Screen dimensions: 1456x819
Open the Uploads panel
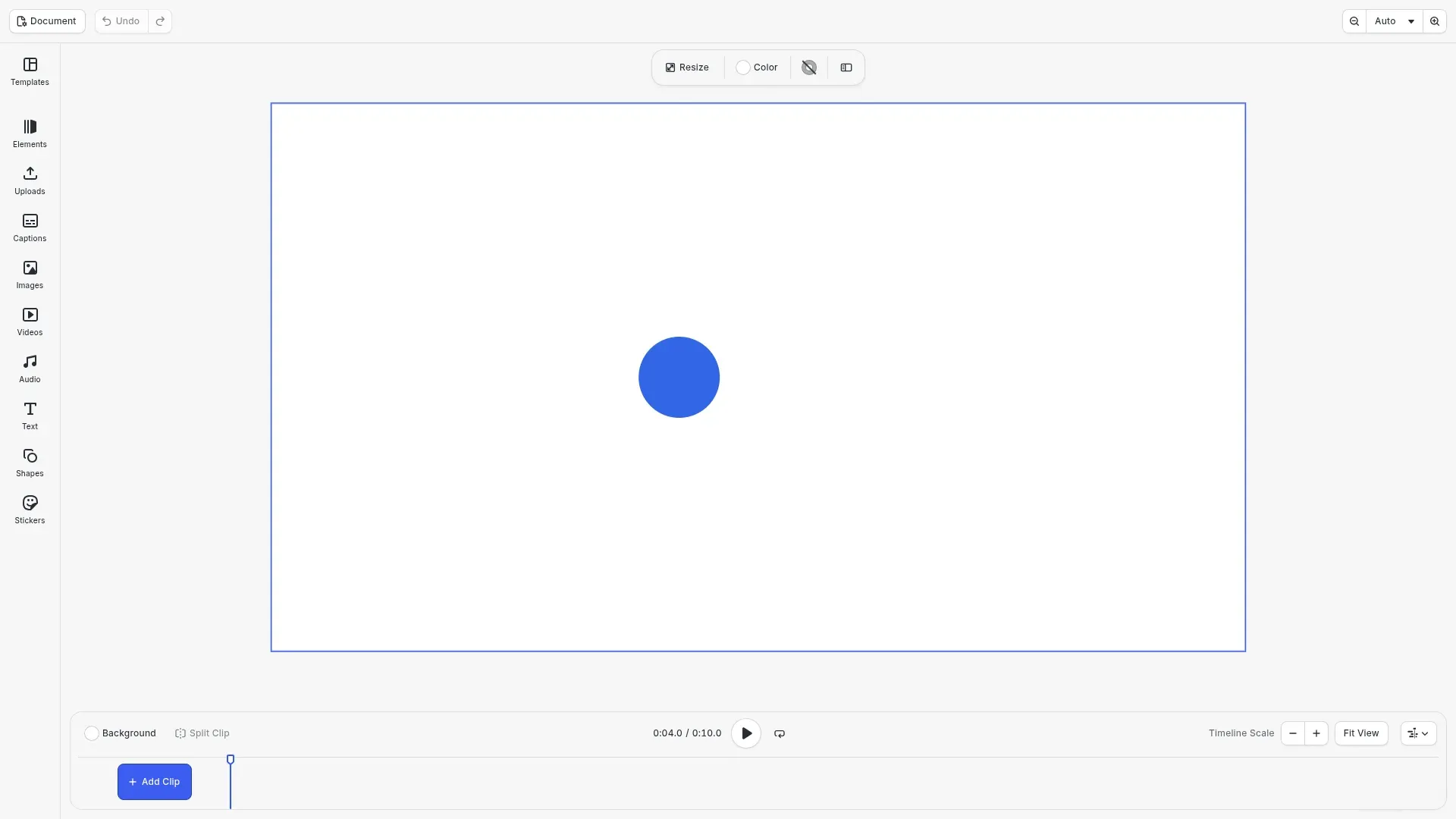(x=30, y=181)
